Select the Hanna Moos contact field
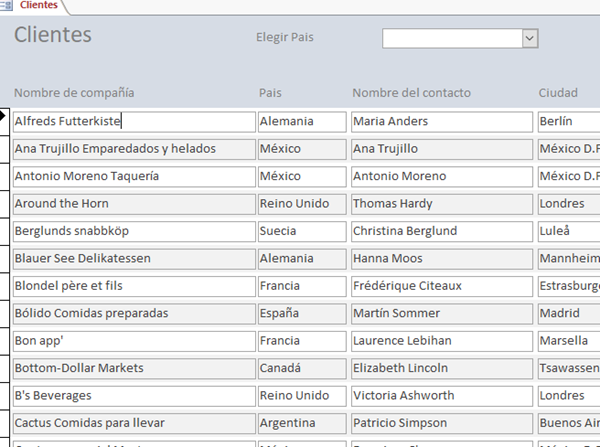This screenshot has width=600, height=447. pos(441,258)
